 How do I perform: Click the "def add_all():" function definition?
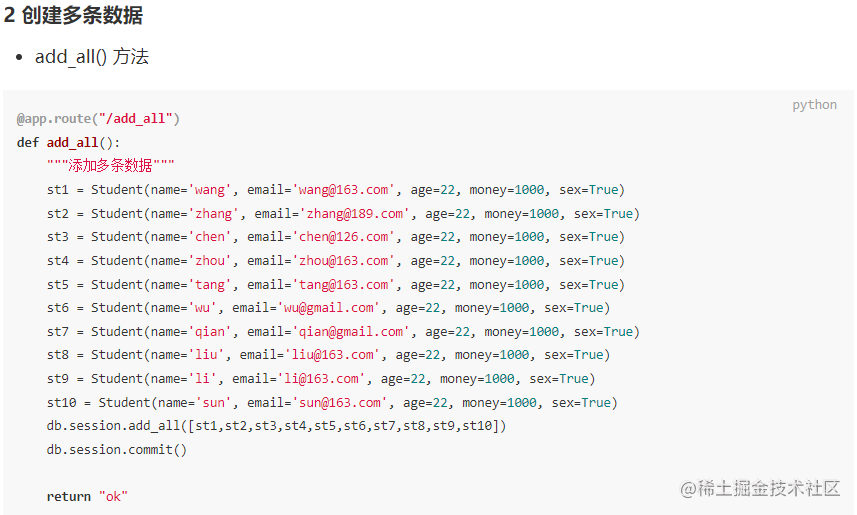(x=68, y=142)
